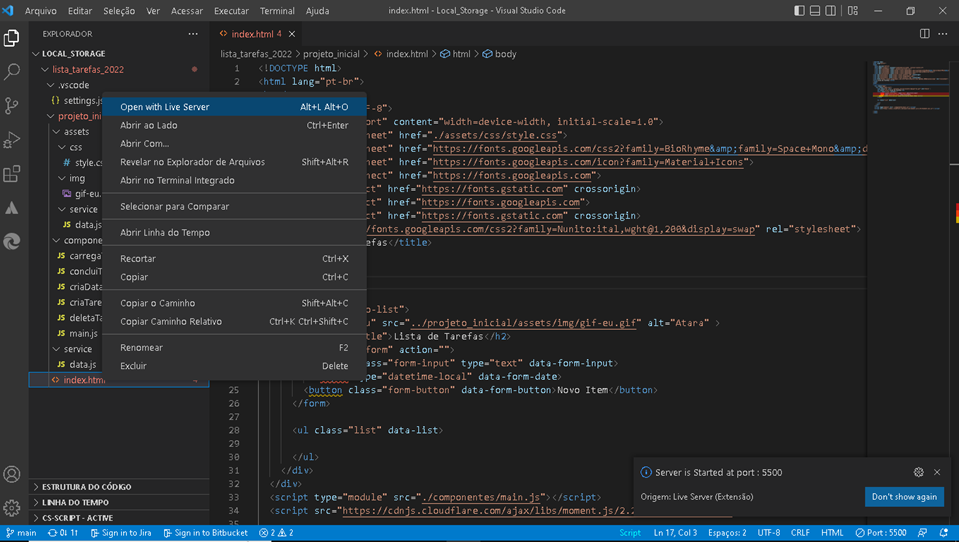Screen dimensions: 959x542
Task: Open editor more actions ellipsis
Action: [x=943, y=34]
